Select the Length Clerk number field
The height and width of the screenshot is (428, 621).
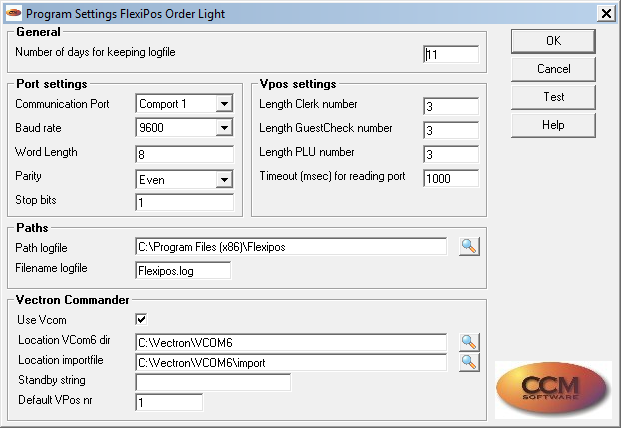tap(451, 106)
